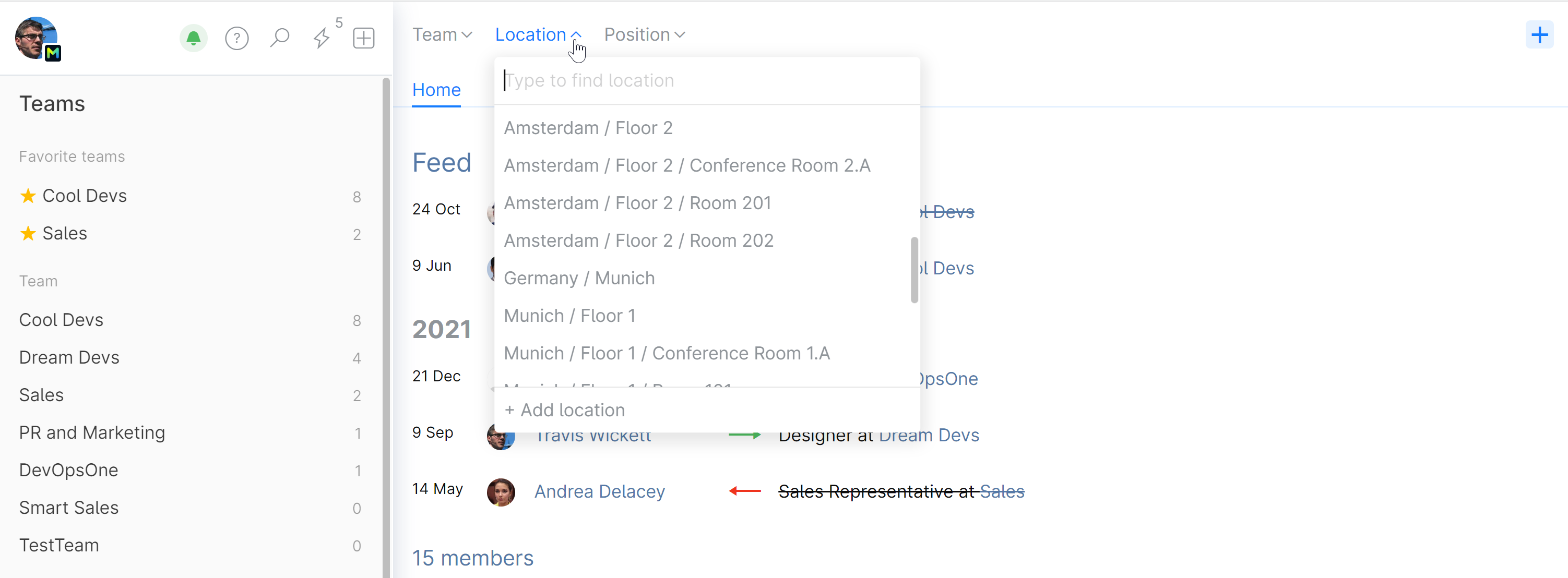The width and height of the screenshot is (1568, 578).
Task: Toggle the star on favorite Sales team
Action: (28, 234)
